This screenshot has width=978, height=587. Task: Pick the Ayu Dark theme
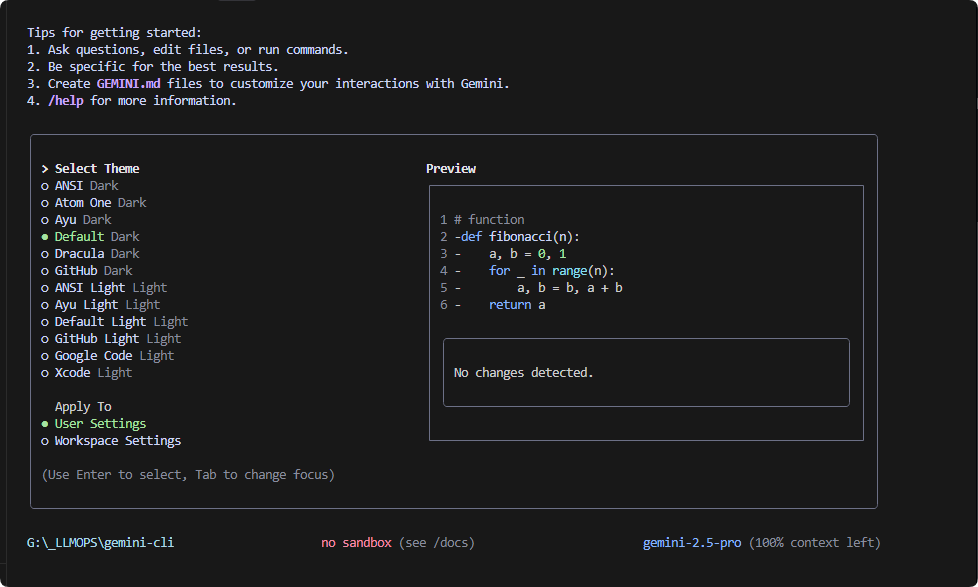pyautogui.click(x=76, y=220)
